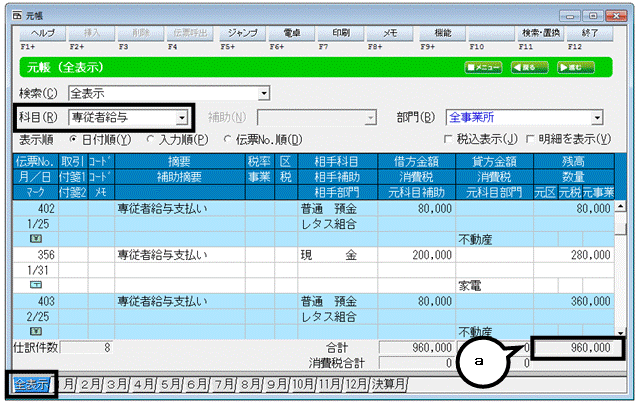Switch to the 6月 tab
This screenshot has height=406, width=642.
click(x=197, y=384)
